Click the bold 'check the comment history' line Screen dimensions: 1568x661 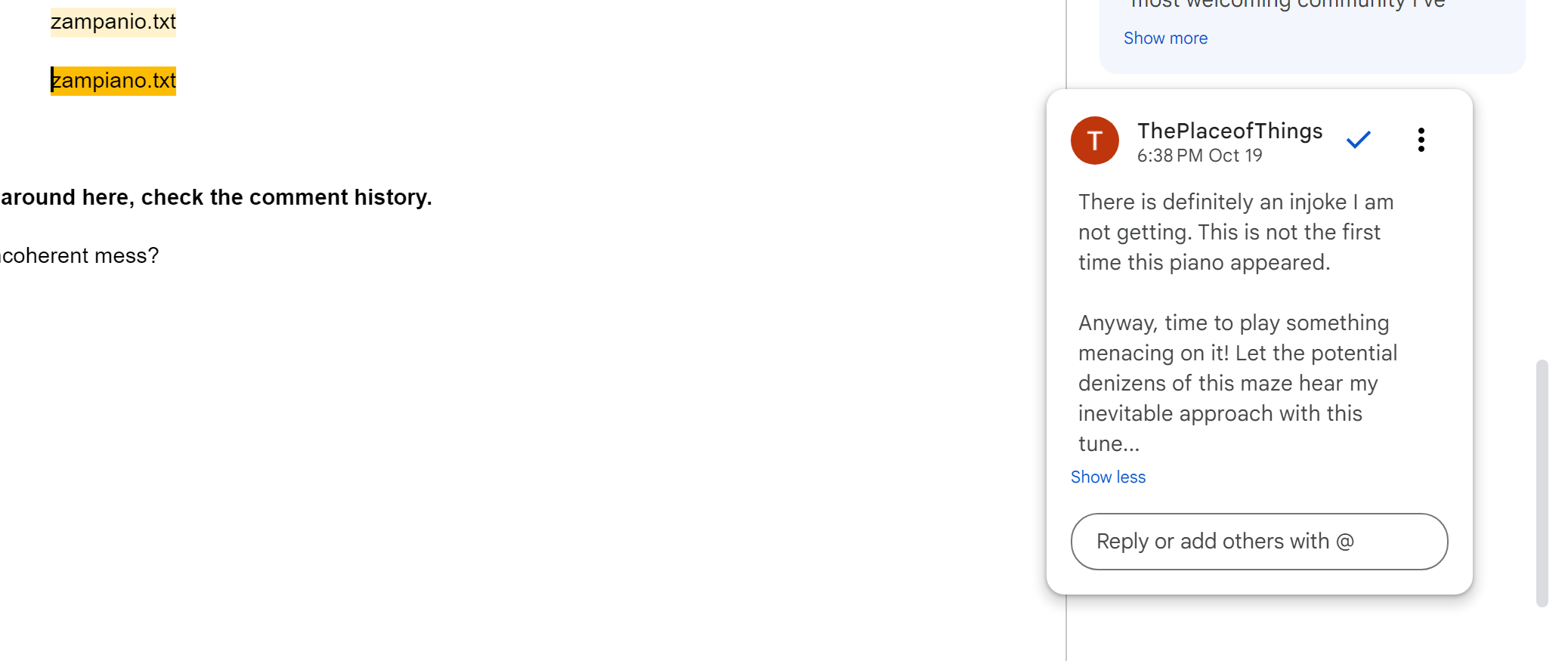pos(216,197)
